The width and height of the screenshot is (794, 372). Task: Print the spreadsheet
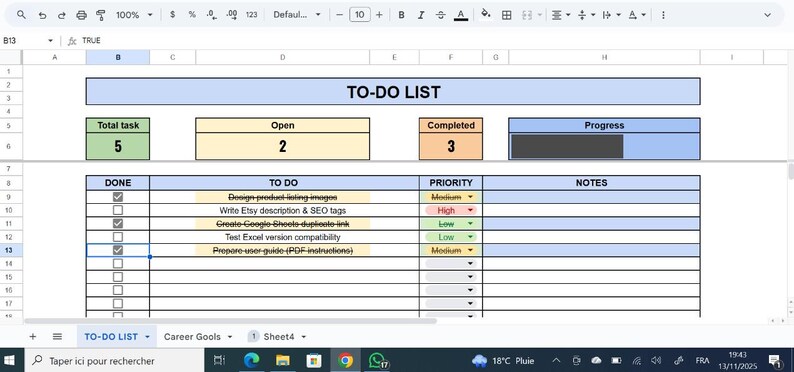(81, 15)
